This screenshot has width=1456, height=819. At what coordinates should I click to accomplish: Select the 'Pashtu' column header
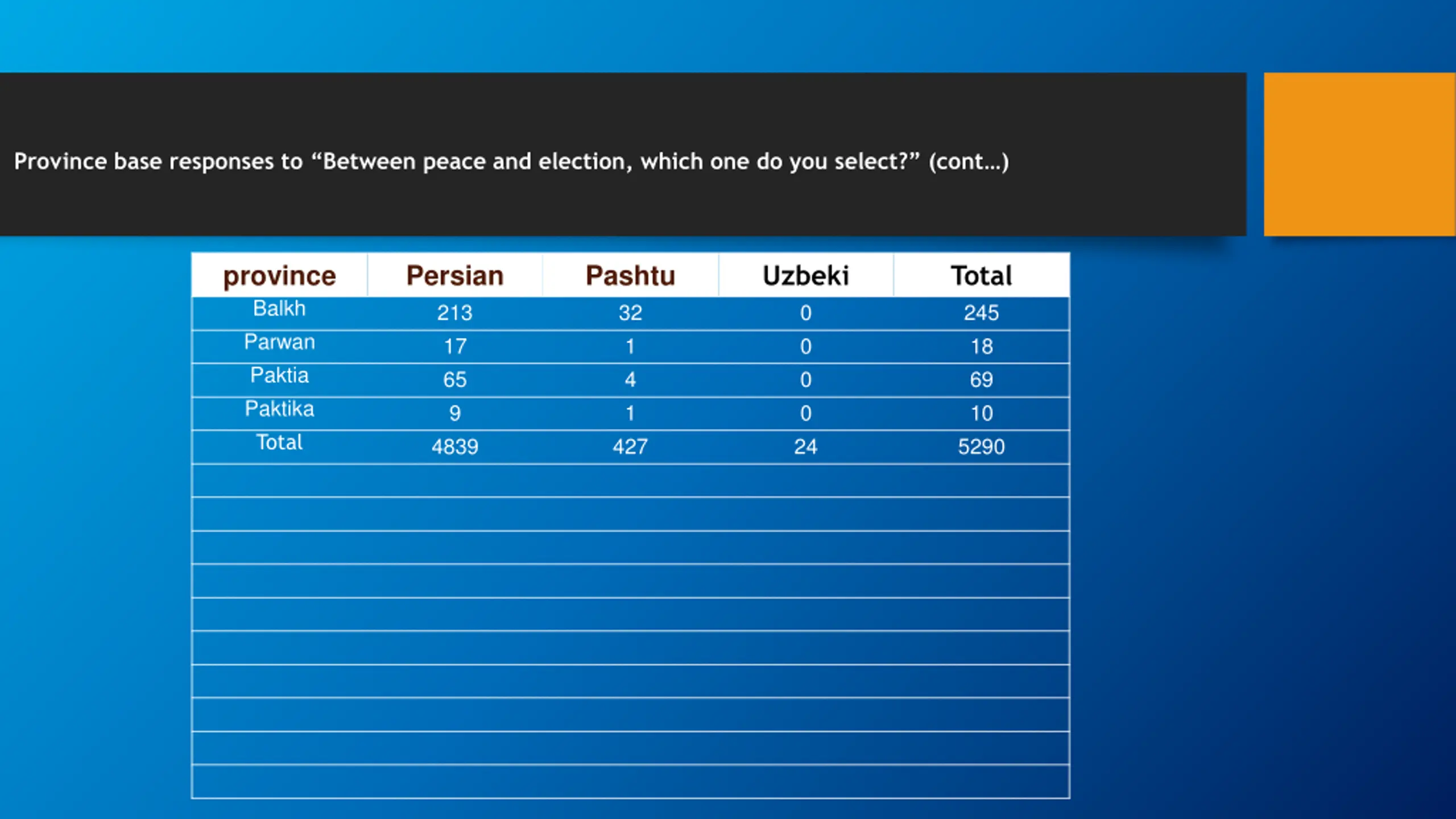pos(630,276)
